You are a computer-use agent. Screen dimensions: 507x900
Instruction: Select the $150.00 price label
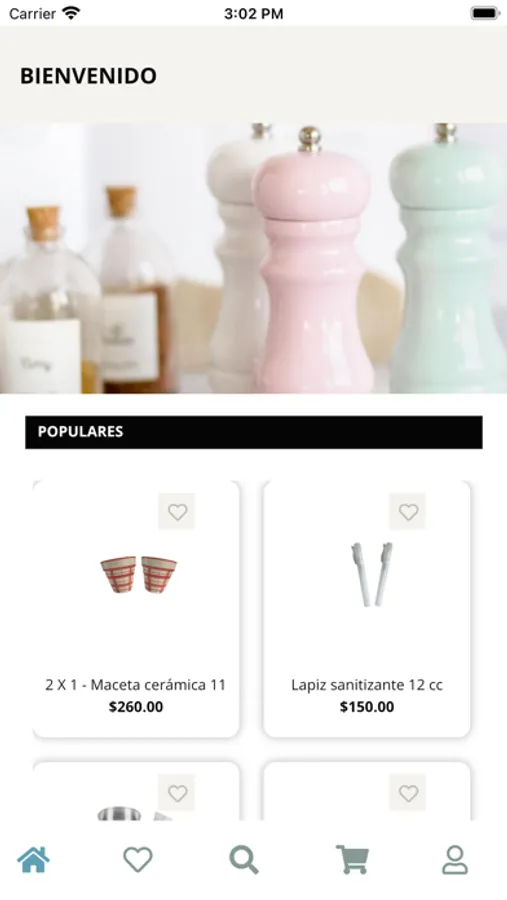coord(367,707)
